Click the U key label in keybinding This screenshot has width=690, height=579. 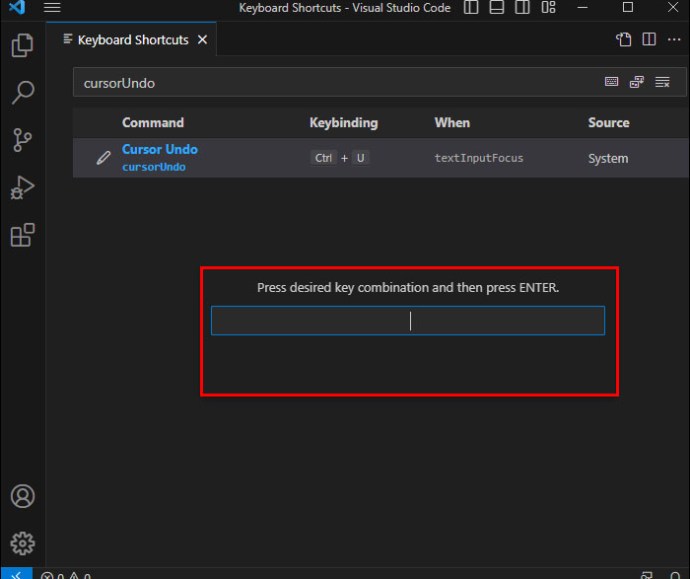[x=360, y=158]
